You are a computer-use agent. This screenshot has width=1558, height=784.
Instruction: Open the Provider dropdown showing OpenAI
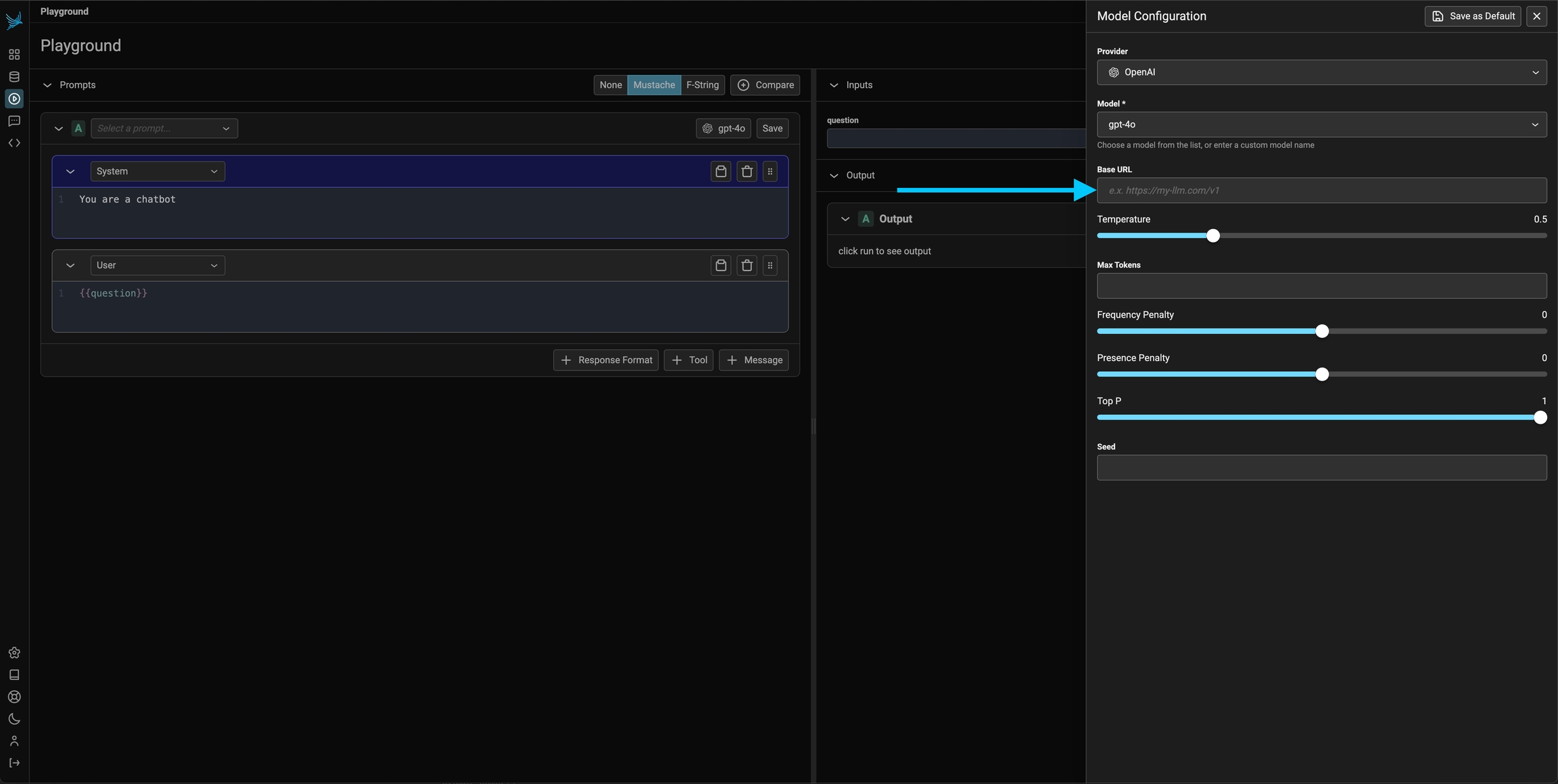[x=1321, y=72]
